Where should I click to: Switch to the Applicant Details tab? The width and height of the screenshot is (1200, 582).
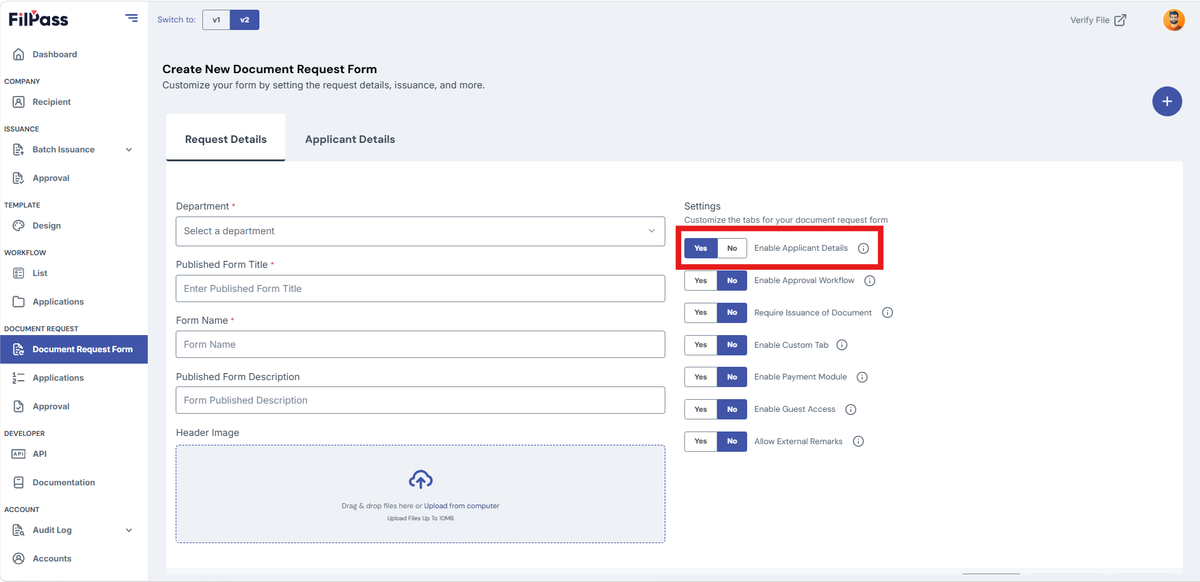coord(350,139)
